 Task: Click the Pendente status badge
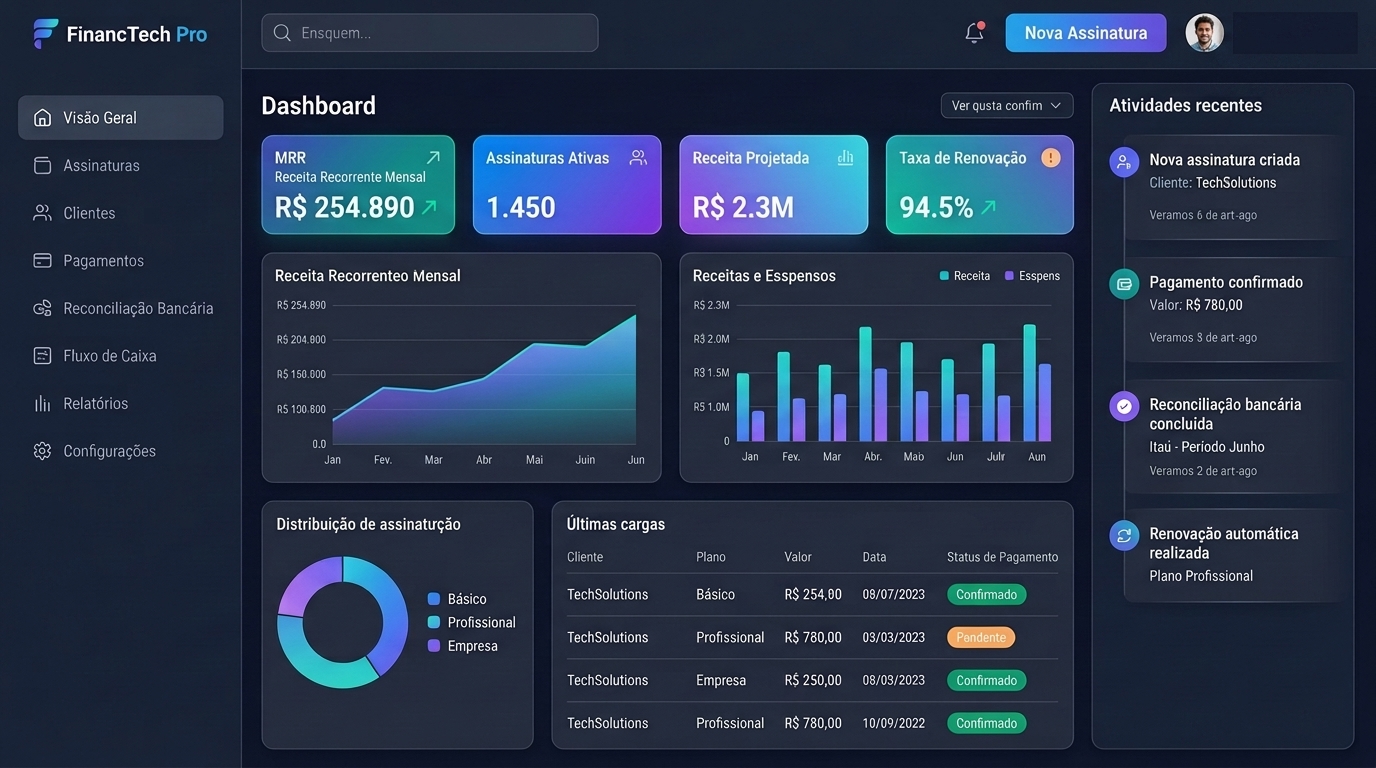point(981,638)
